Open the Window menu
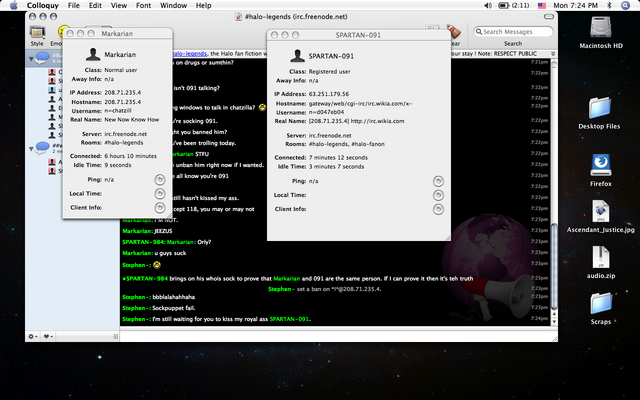The height and width of the screenshot is (400, 640). tap(173, 5)
